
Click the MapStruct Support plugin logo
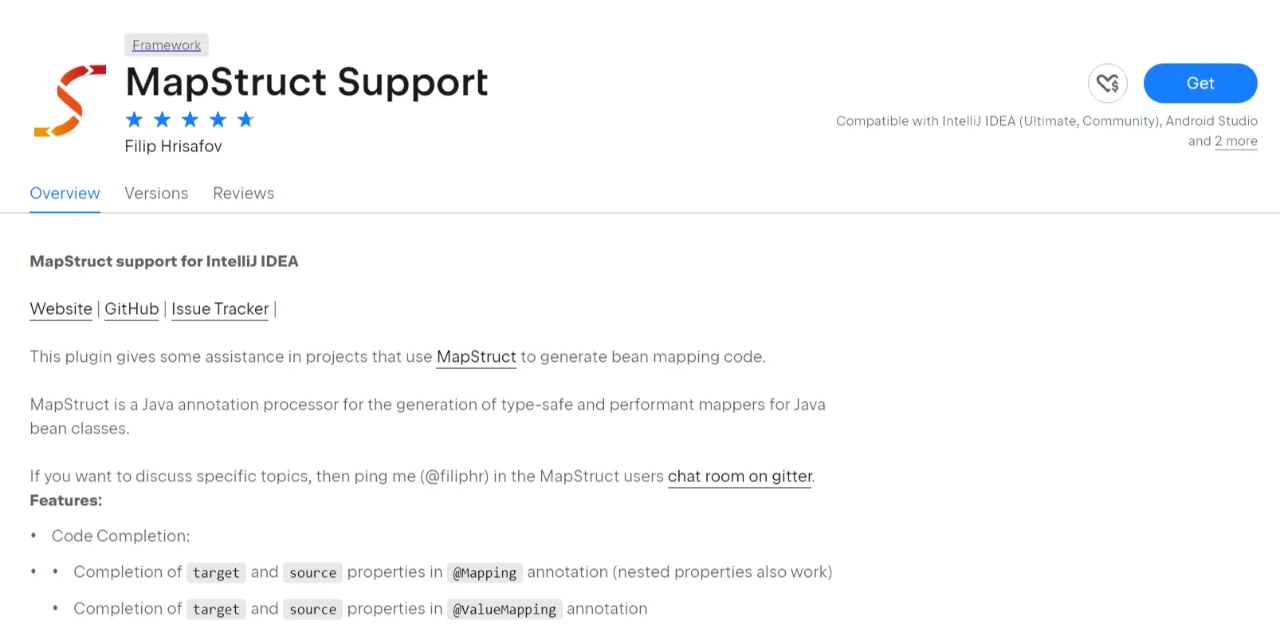pyautogui.click(x=70, y=100)
